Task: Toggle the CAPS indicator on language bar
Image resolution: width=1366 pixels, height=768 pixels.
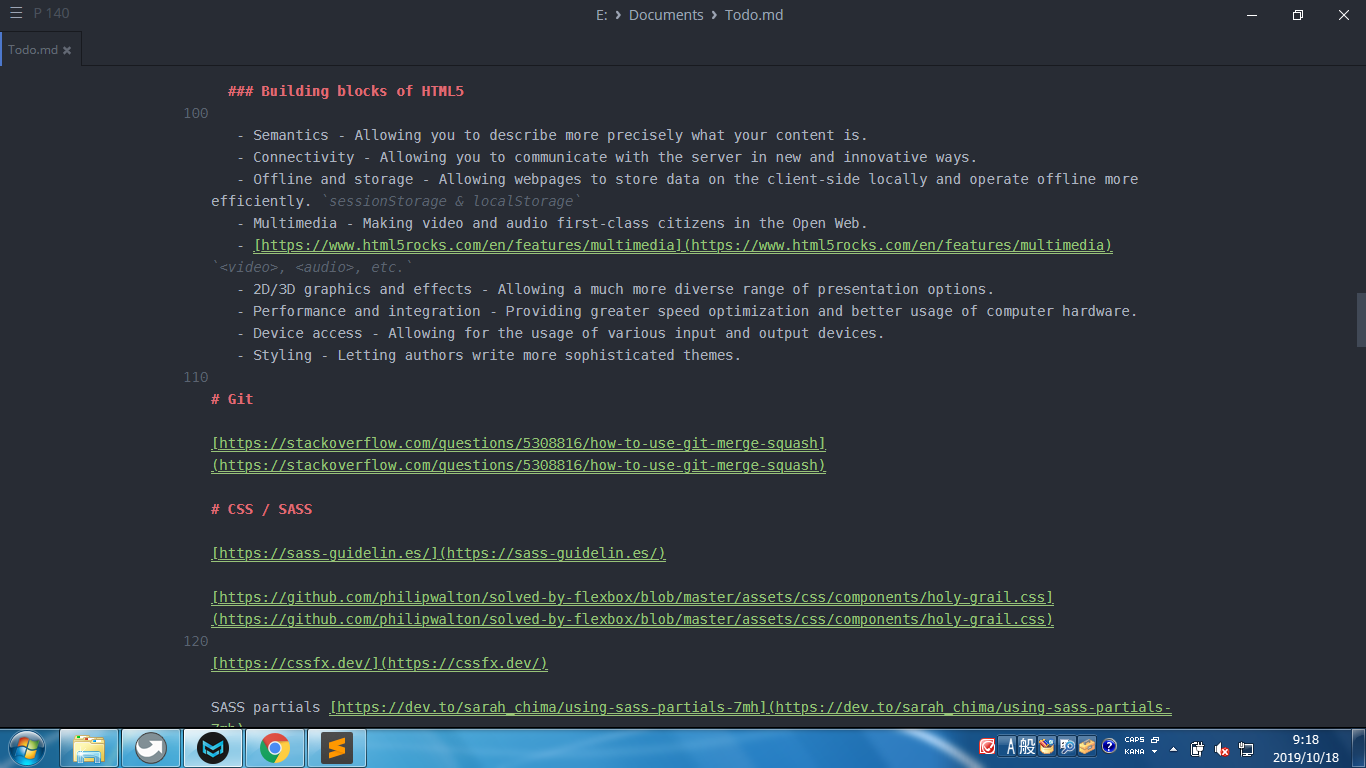Action: click(x=1134, y=740)
